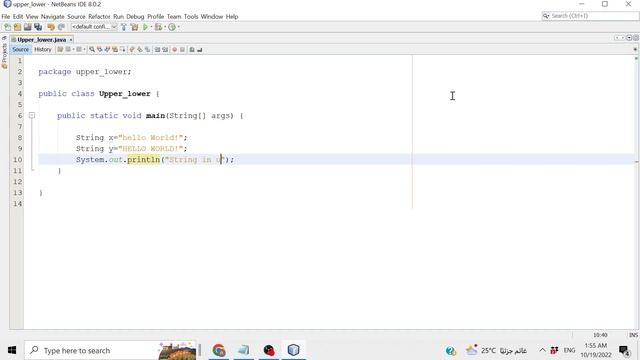Click the Open Project toolbar icon
Image resolution: width=640 pixels, height=360 pixels.
(27, 27)
